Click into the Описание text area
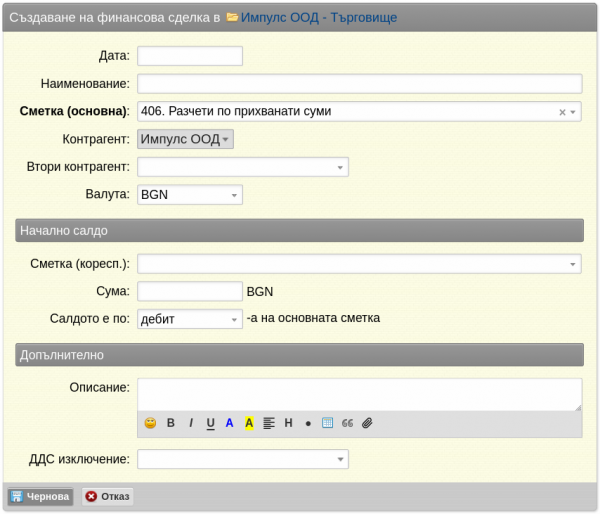 [360, 395]
